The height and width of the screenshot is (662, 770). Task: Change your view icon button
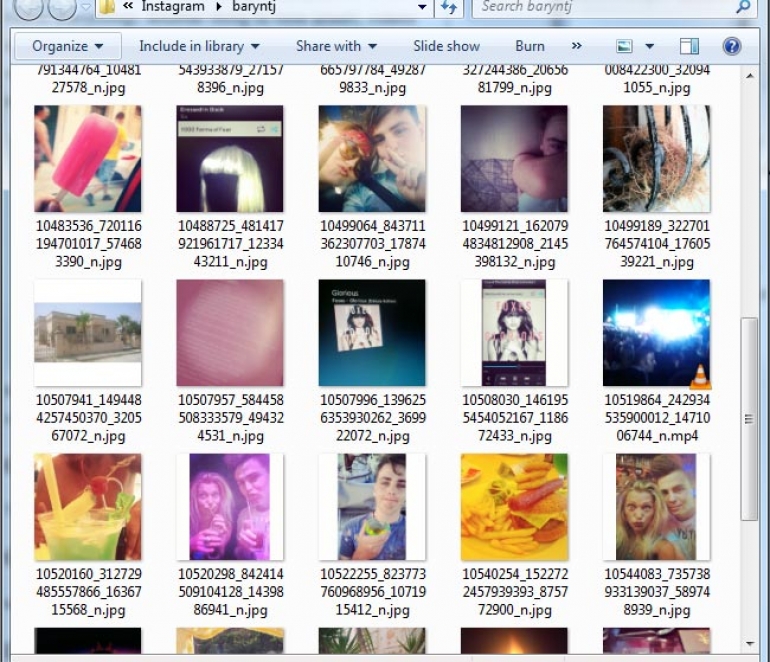pos(624,46)
